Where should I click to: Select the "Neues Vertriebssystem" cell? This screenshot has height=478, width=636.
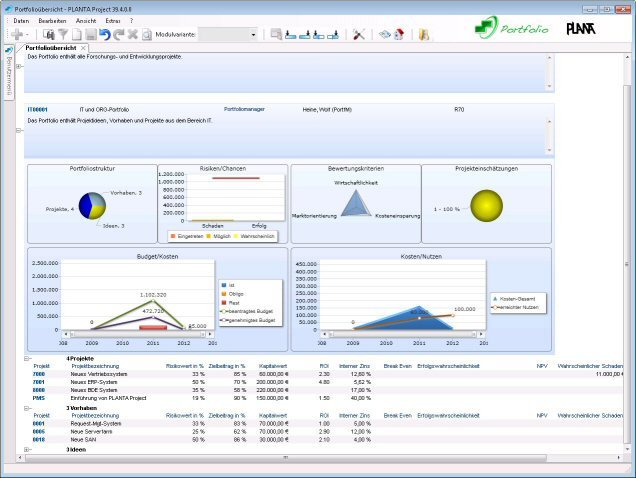pyautogui.click(x=99, y=374)
